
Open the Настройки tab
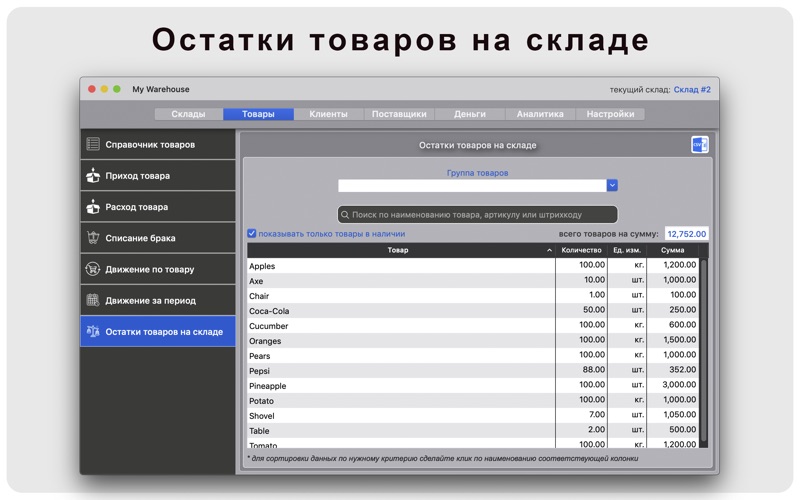pos(610,114)
